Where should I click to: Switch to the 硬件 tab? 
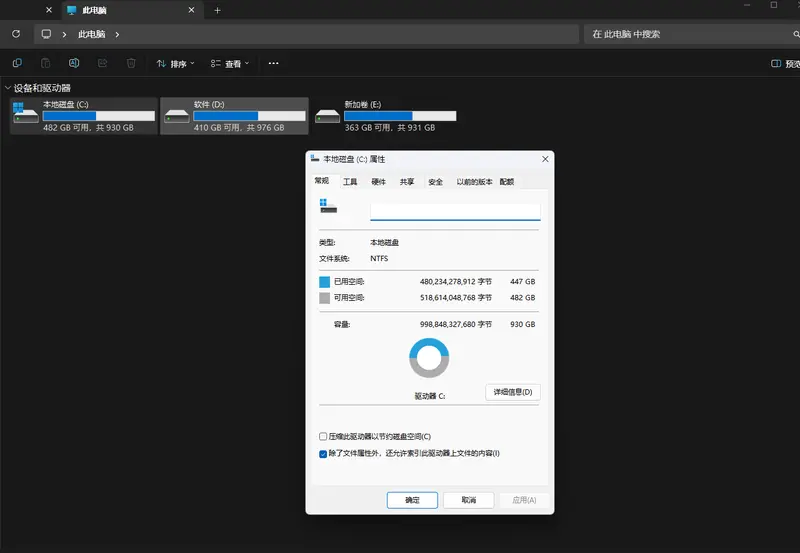coord(379,182)
